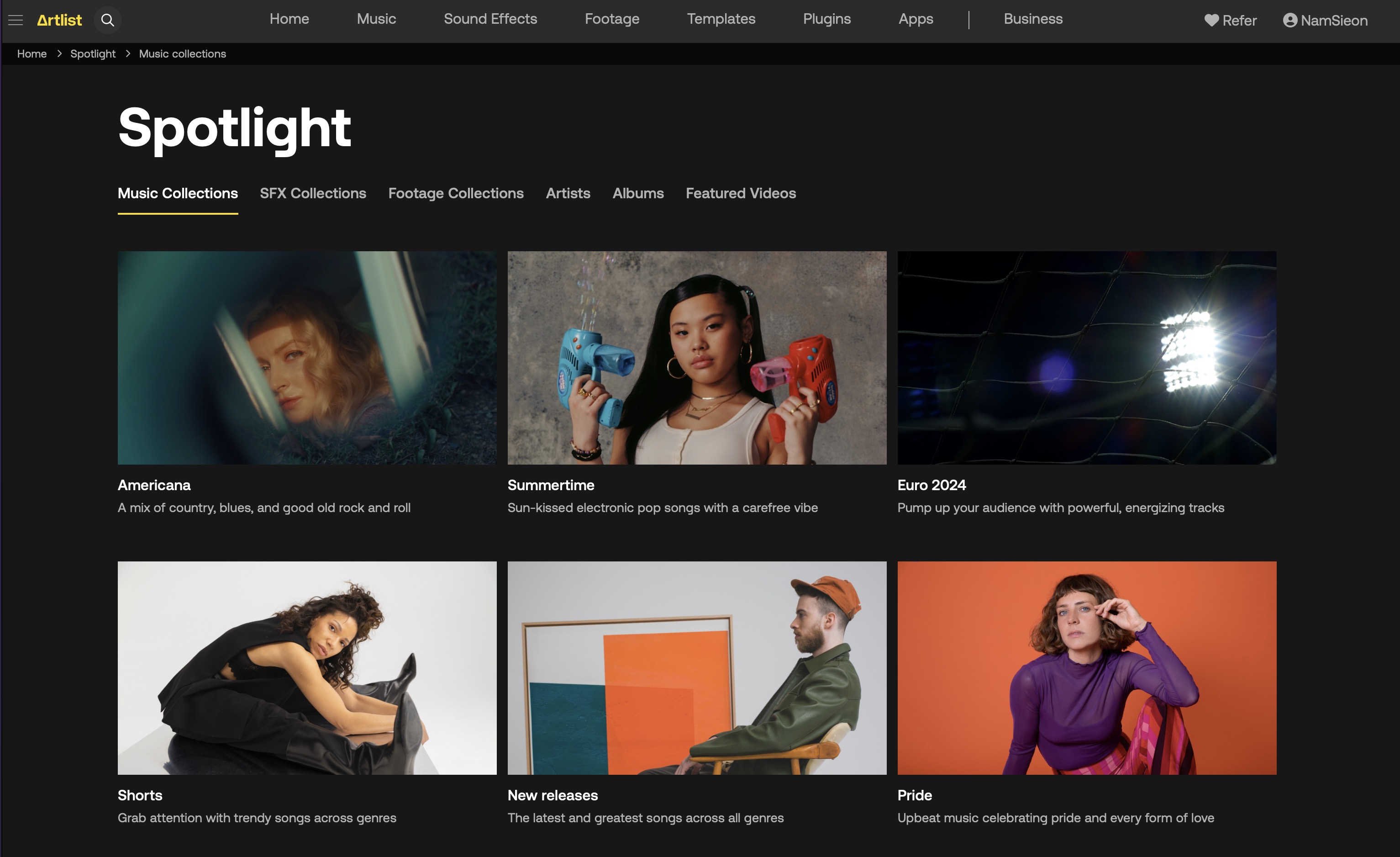Image resolution: width=1400 pixels, height=857 pixels.
Task: Switch to Footage Collections tab
Action: pyautogui.click(x=456, y=193)
